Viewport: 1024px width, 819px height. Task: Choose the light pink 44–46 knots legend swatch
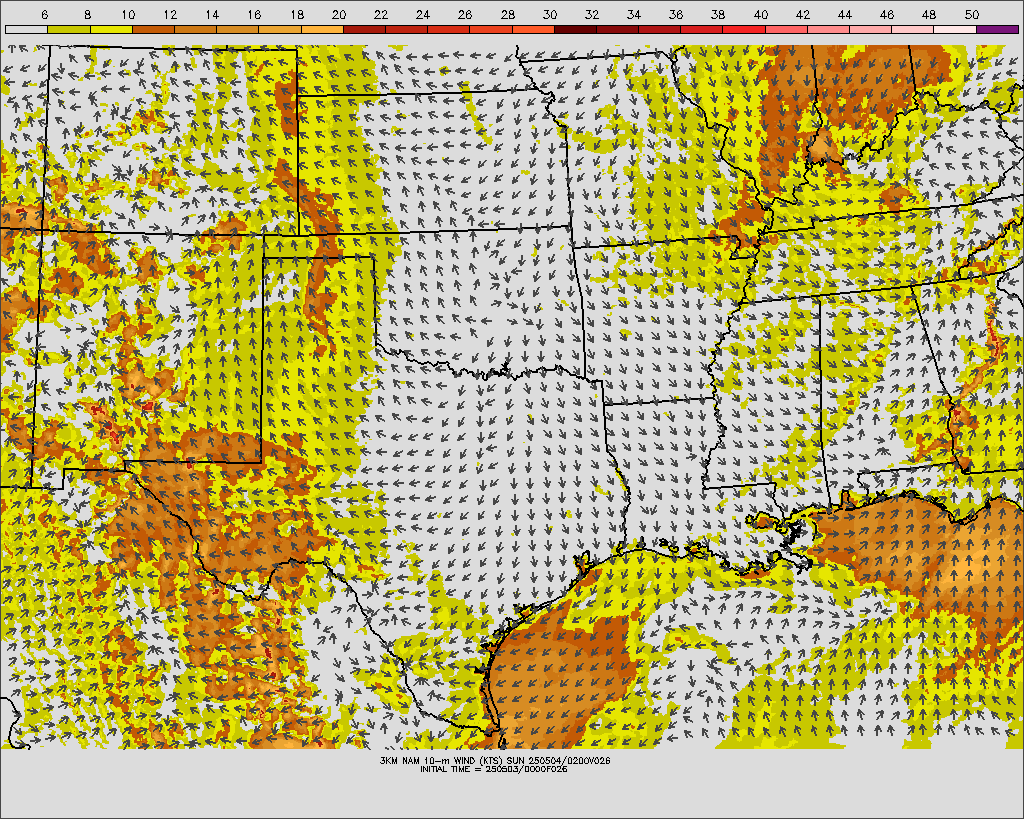click(871, 29)
